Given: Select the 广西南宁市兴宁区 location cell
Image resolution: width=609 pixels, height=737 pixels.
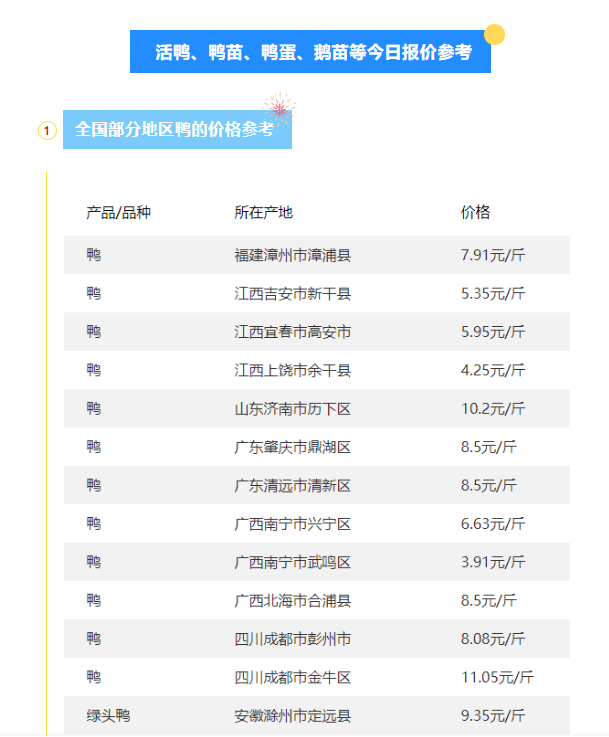Looking at the screenshot, I should point(292,524).
